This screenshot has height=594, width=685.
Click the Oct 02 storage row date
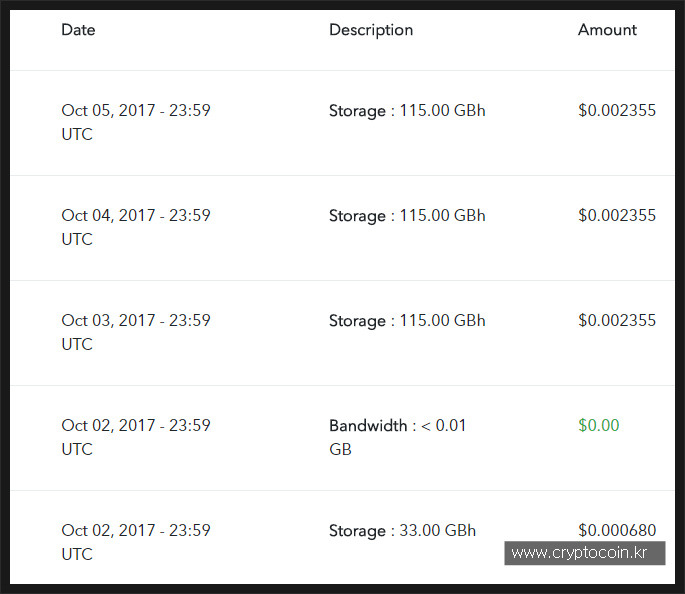[x=136, y=542]
